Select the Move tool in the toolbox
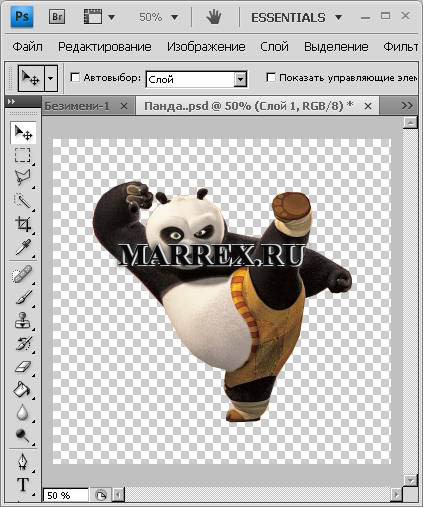This screenshot has height=507, width=423. click(x=23, y=133)
